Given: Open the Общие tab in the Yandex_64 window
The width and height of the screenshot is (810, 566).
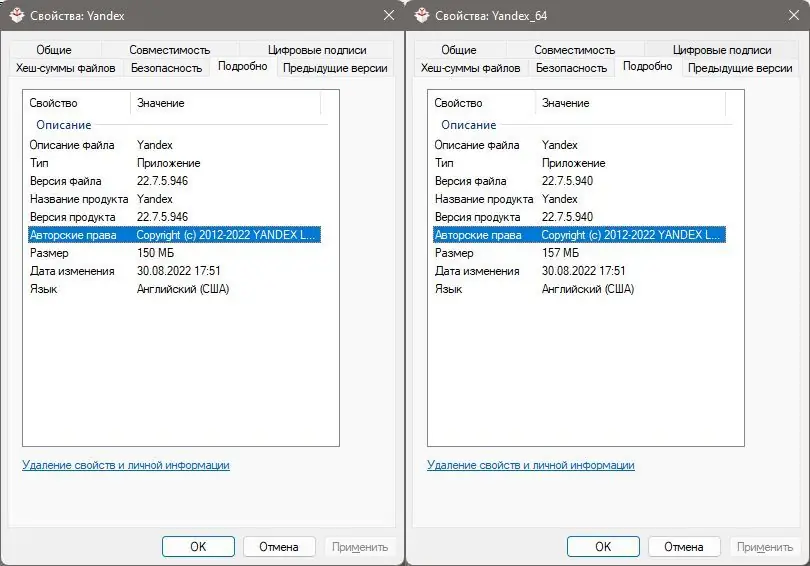Looking at the screenshot, I should click(459, 50).
